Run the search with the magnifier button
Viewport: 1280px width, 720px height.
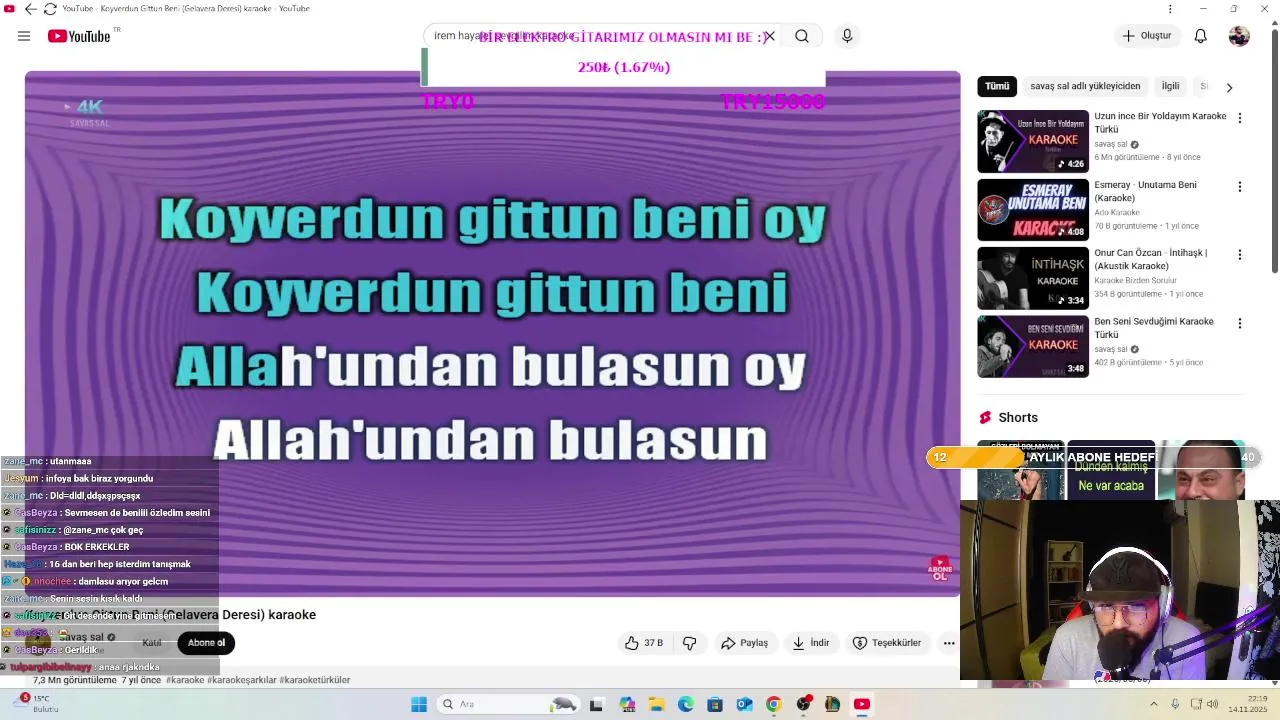pos(802,36)
